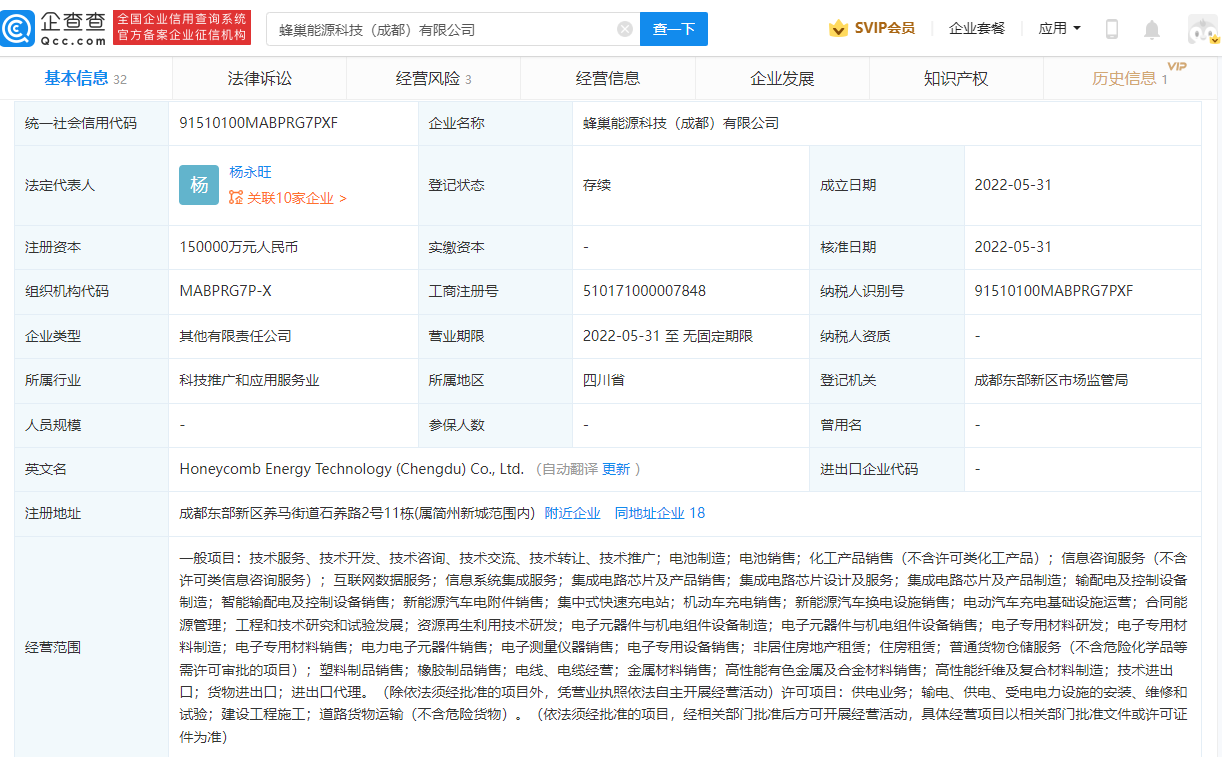The image size is (1222, 757).
Task: Click the SVIP会员 crown icon
Action: tap(838, 29)
